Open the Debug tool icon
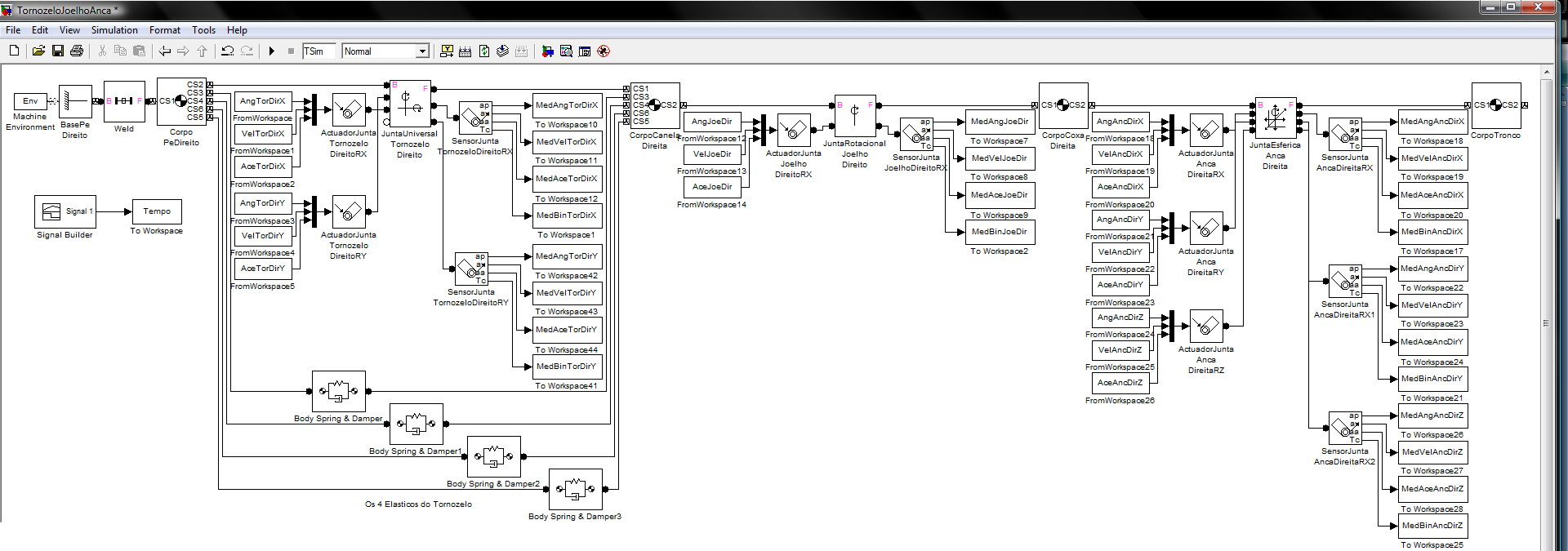The height and width of the screenshot is (551, 1568). (604, 51)
